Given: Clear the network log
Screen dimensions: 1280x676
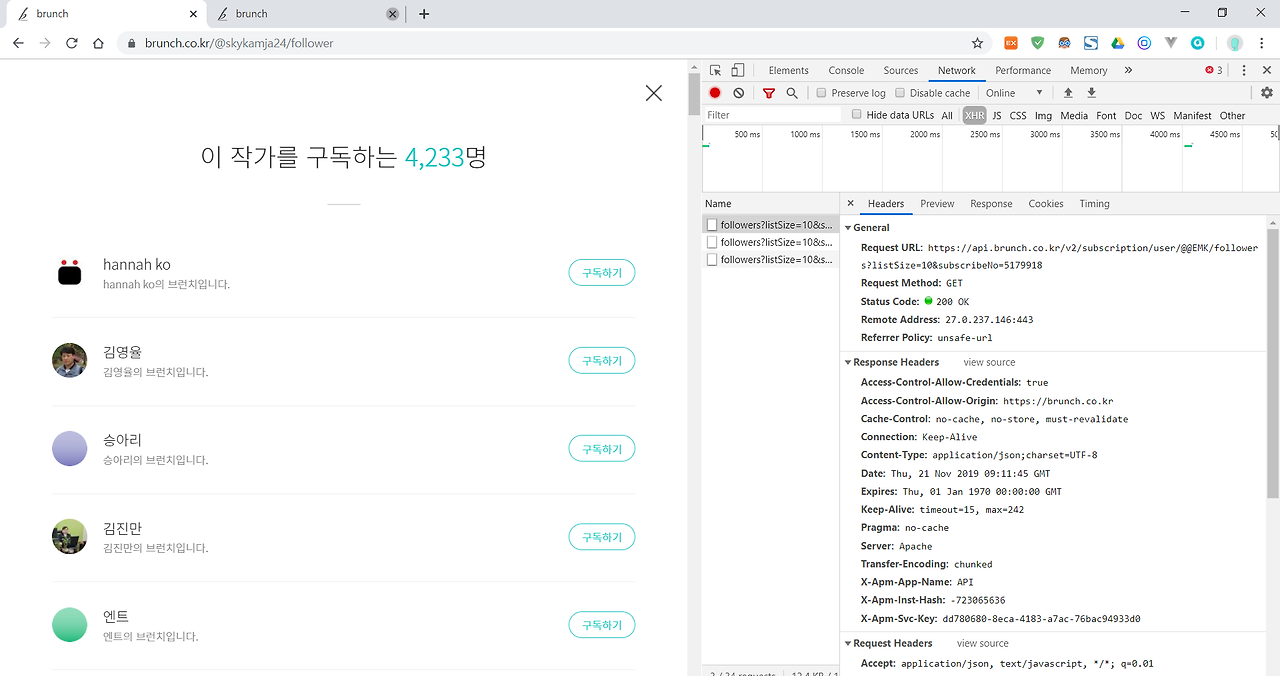Looking at the screenshot, I should (x=739, y=93).
